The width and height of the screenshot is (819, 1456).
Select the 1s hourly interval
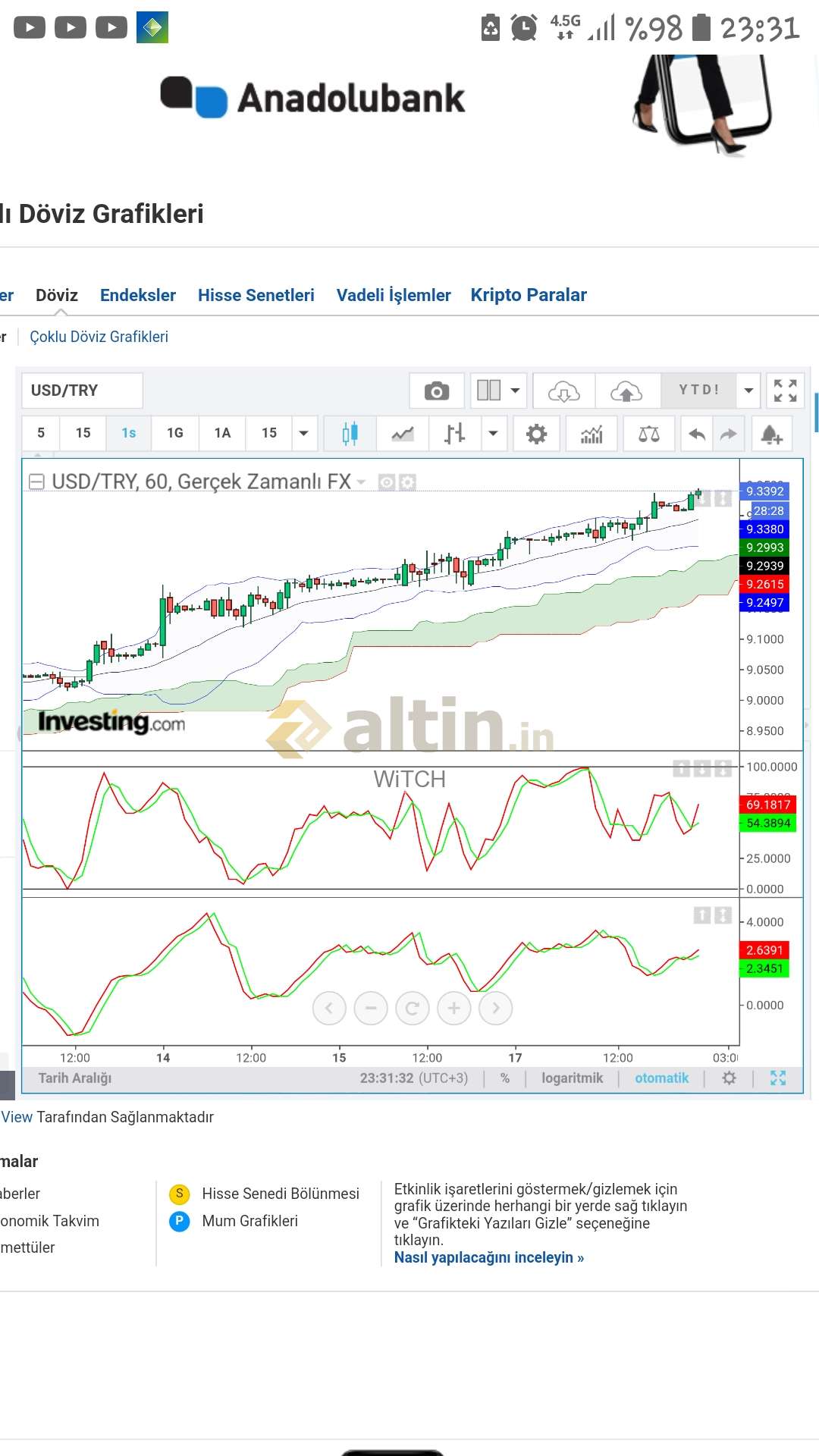pos(129,434)
